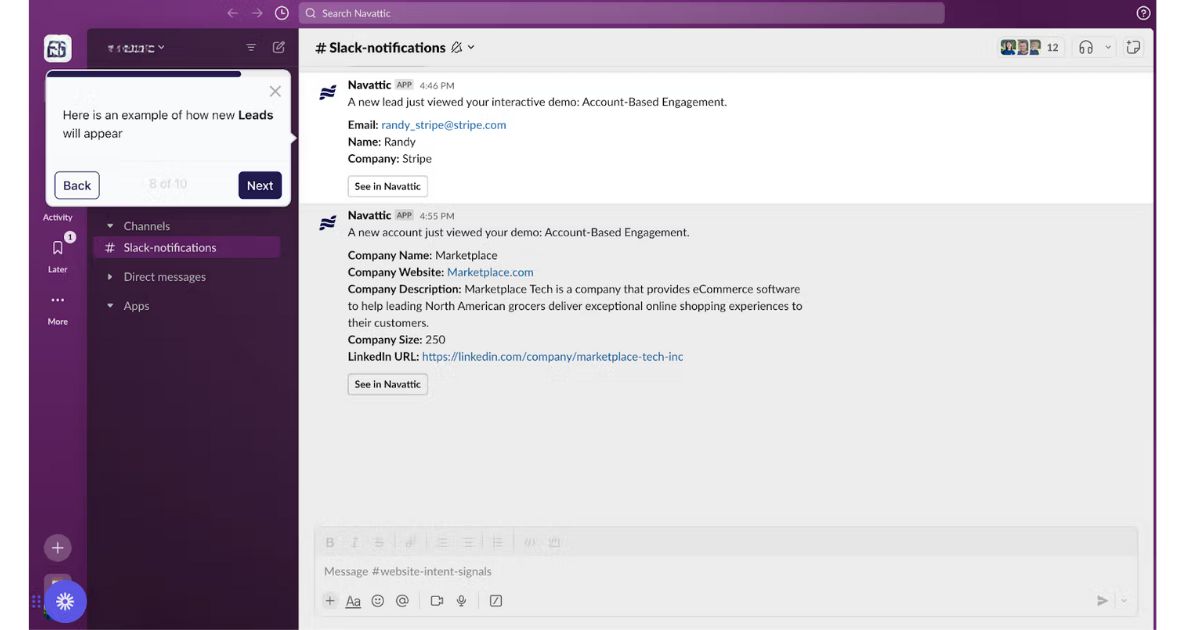1200x630 pixels.
Task: Select the Slack-notifications channel
Action: tap(169, 248)
